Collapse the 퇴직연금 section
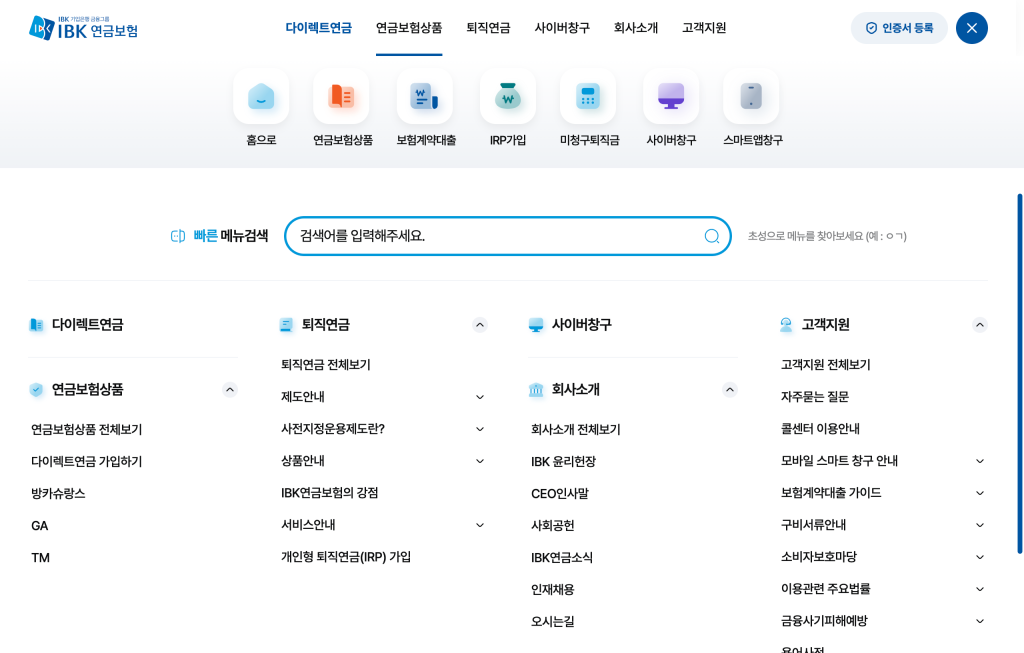Screen dimensions: 1024x653 pyautogui.click(x=480, y=325)
